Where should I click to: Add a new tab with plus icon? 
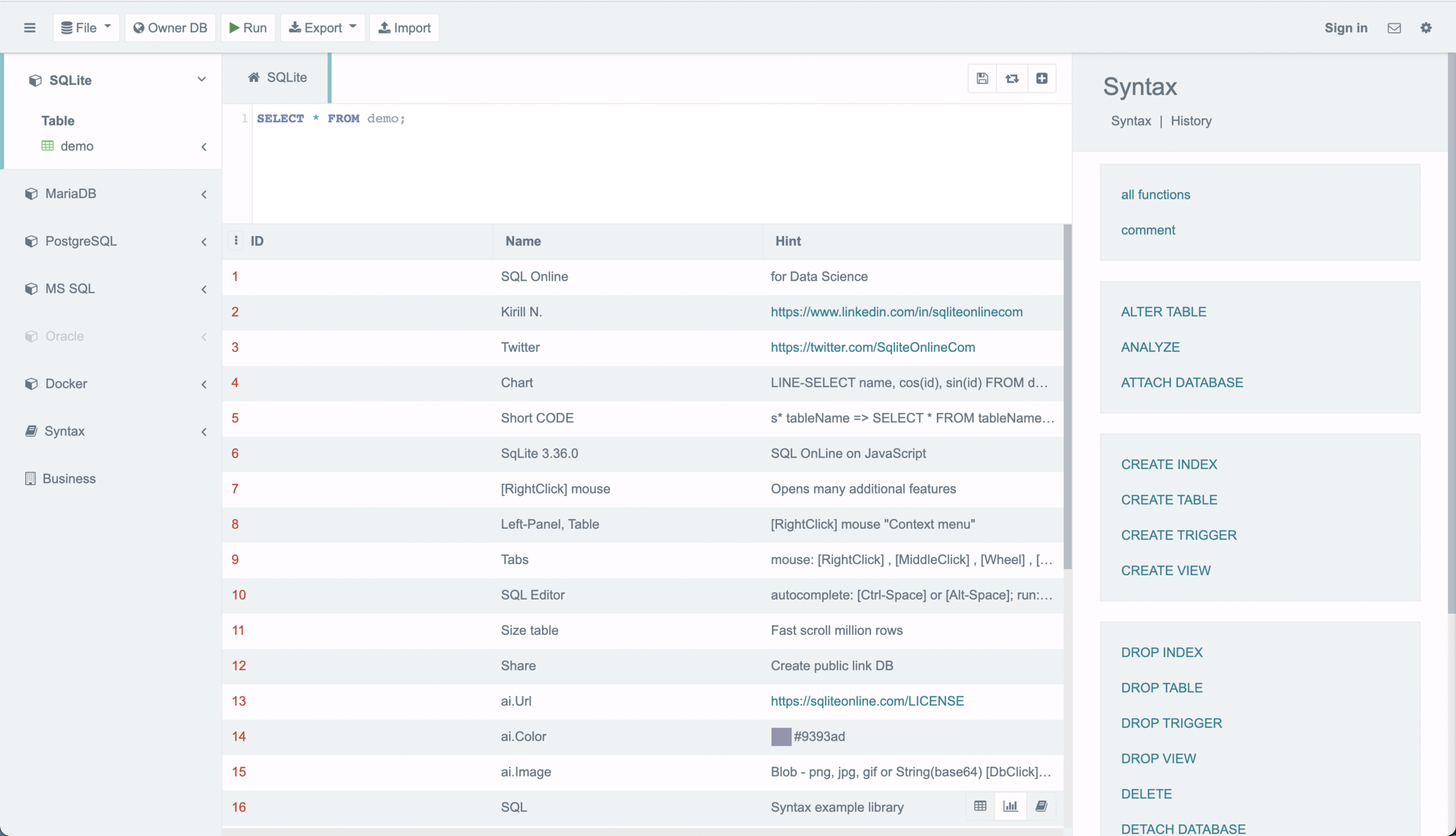pyautogui.click(x=1042, y=79)
